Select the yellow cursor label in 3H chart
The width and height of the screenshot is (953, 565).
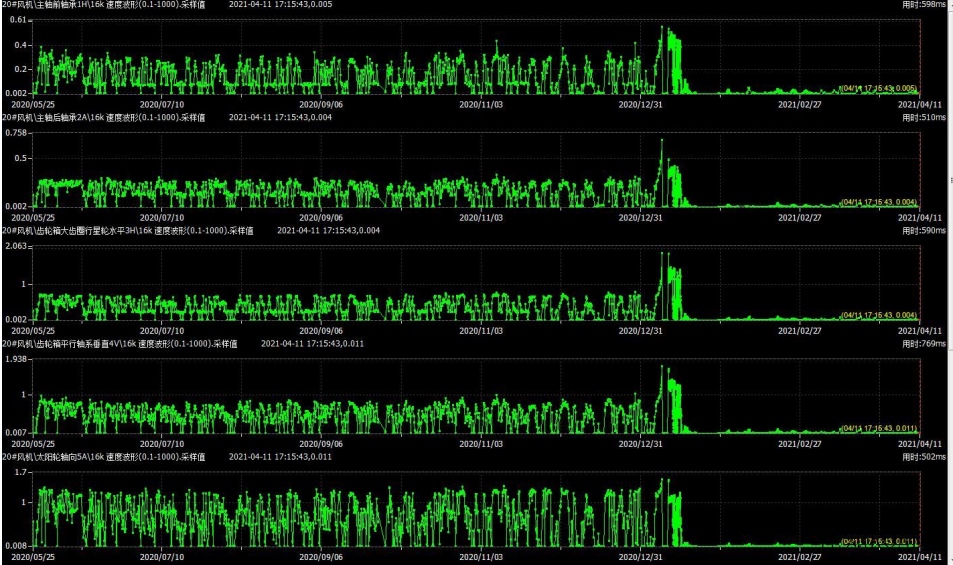877,314
